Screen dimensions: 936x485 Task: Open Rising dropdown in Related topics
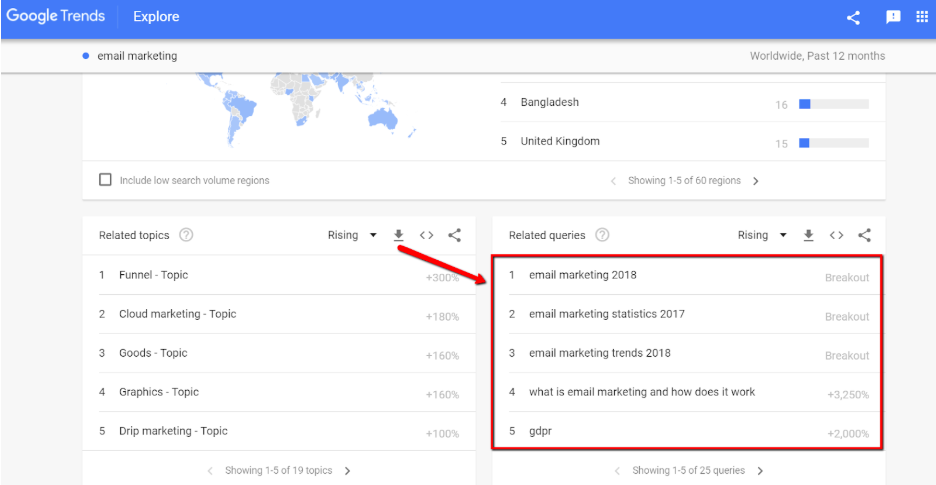352,235
